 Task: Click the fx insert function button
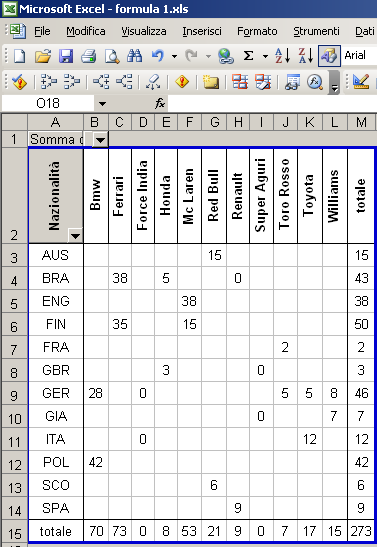tap(160, 103)
